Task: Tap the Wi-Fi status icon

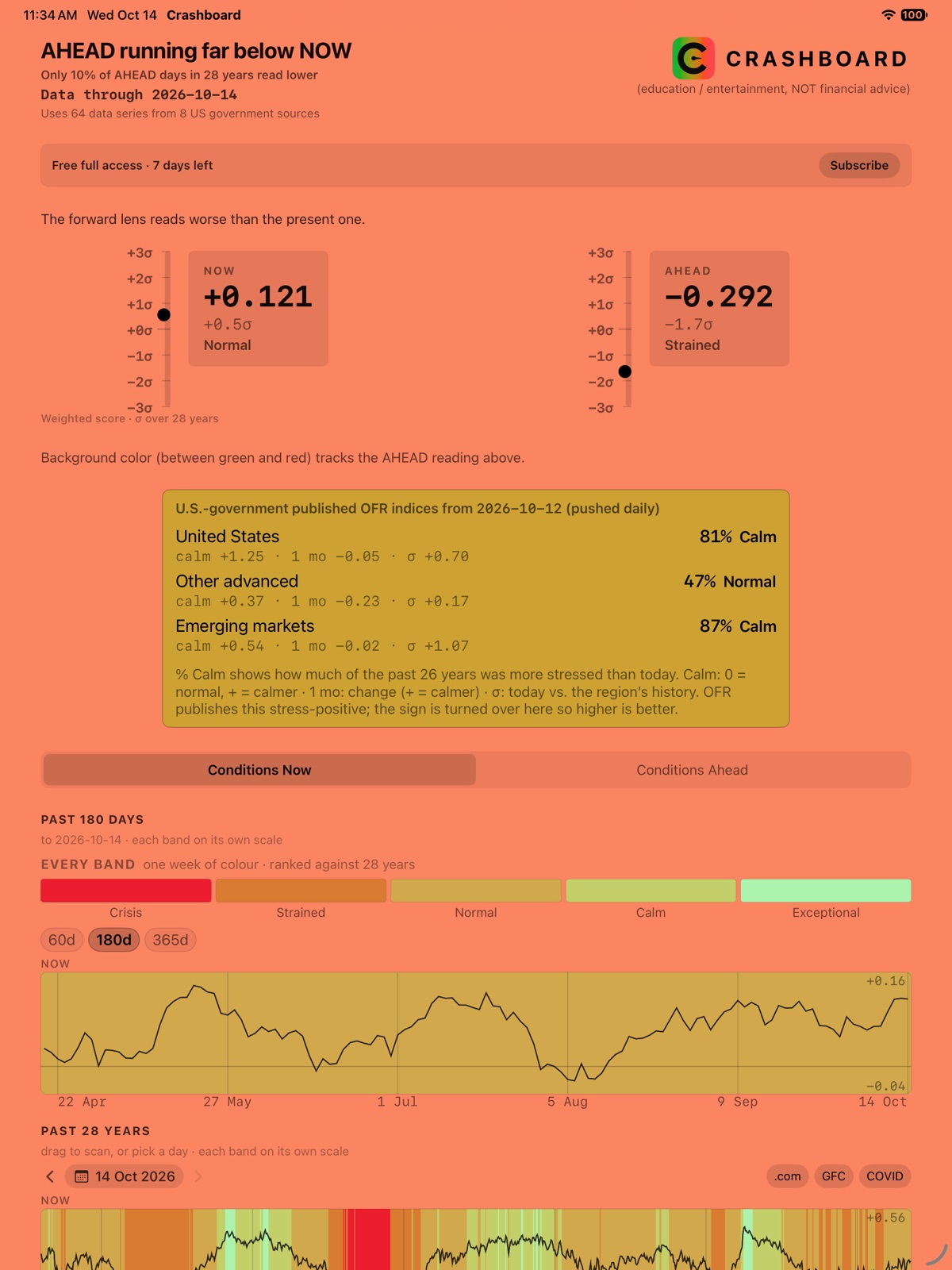Action: tap(889, 15)
